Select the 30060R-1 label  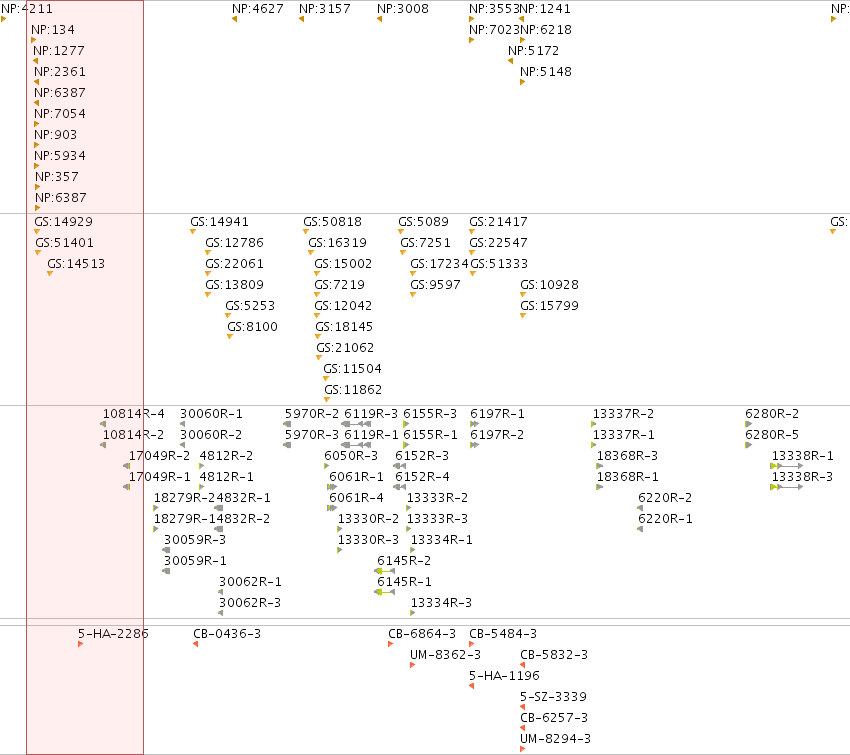click(211, 414)
